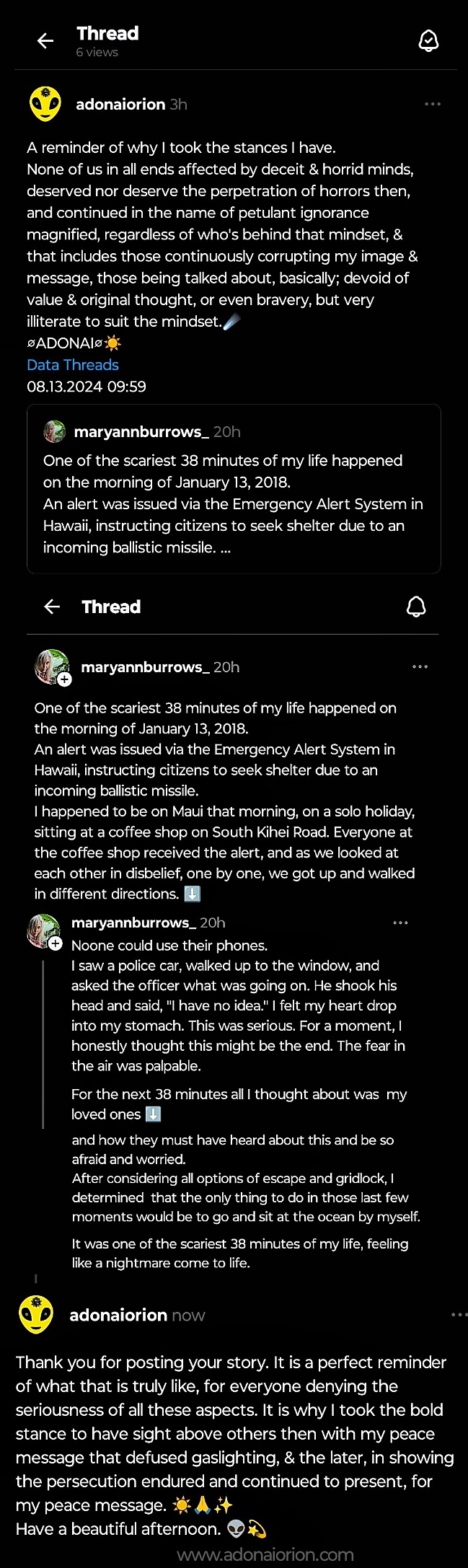
Task: Open the three-dot menu on maryannburrows_ reply
Action: [400, 923]
